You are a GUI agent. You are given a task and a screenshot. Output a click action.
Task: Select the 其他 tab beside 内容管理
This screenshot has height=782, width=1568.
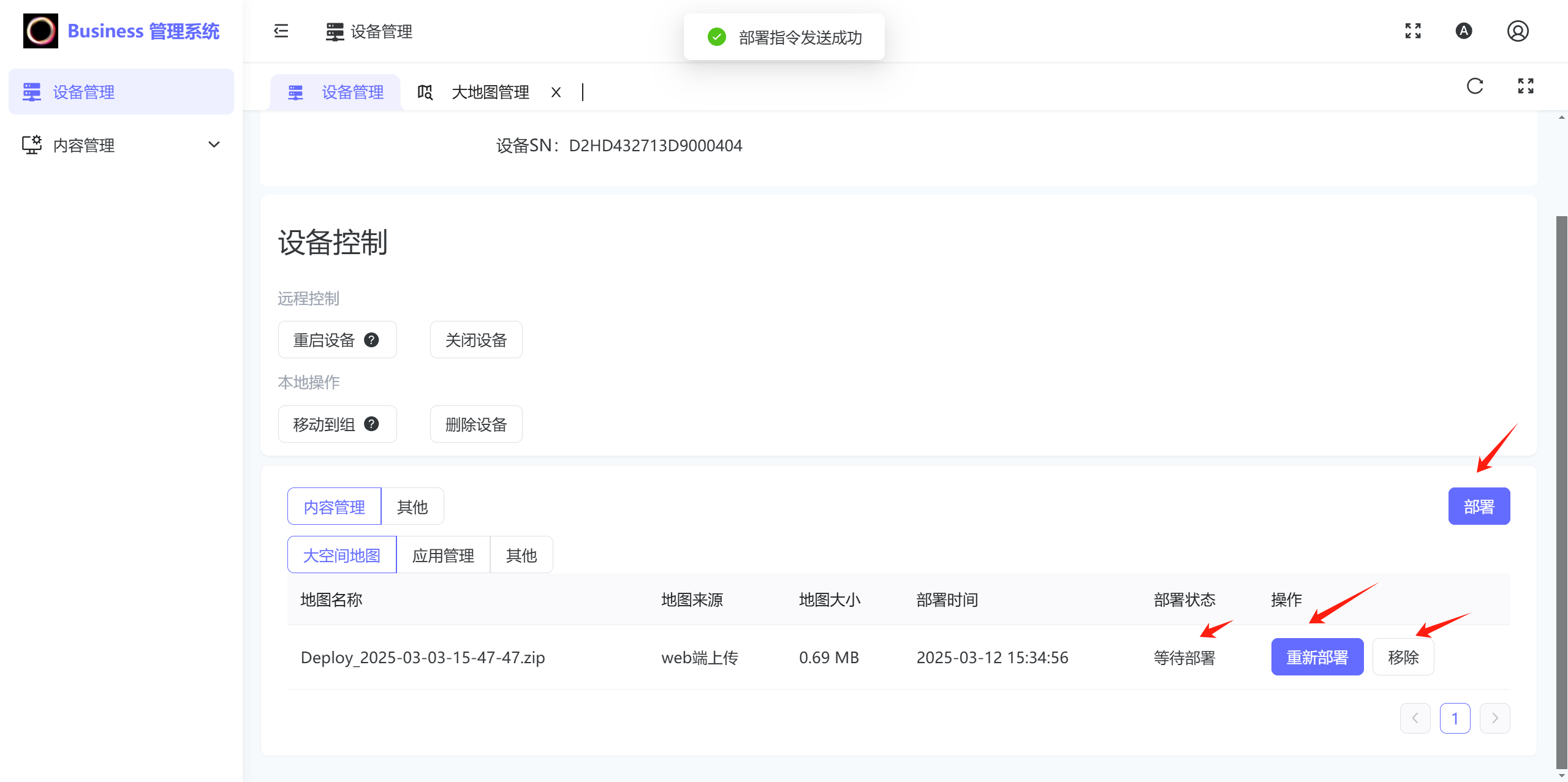coord(412,506)
